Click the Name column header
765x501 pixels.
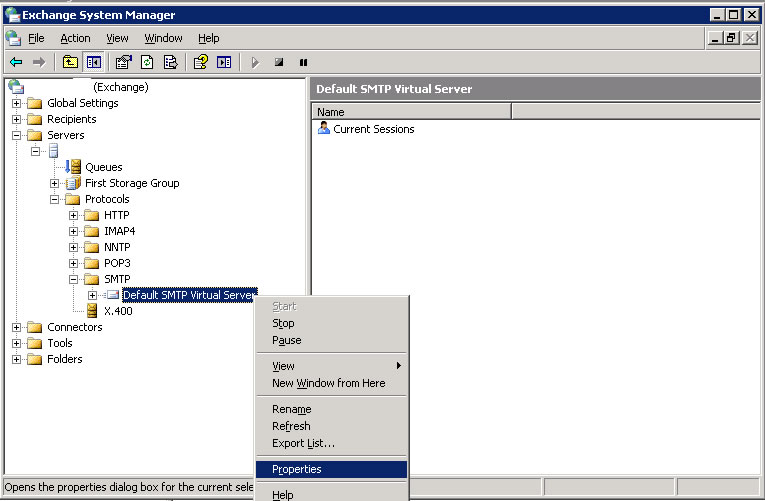click(411, 112)
